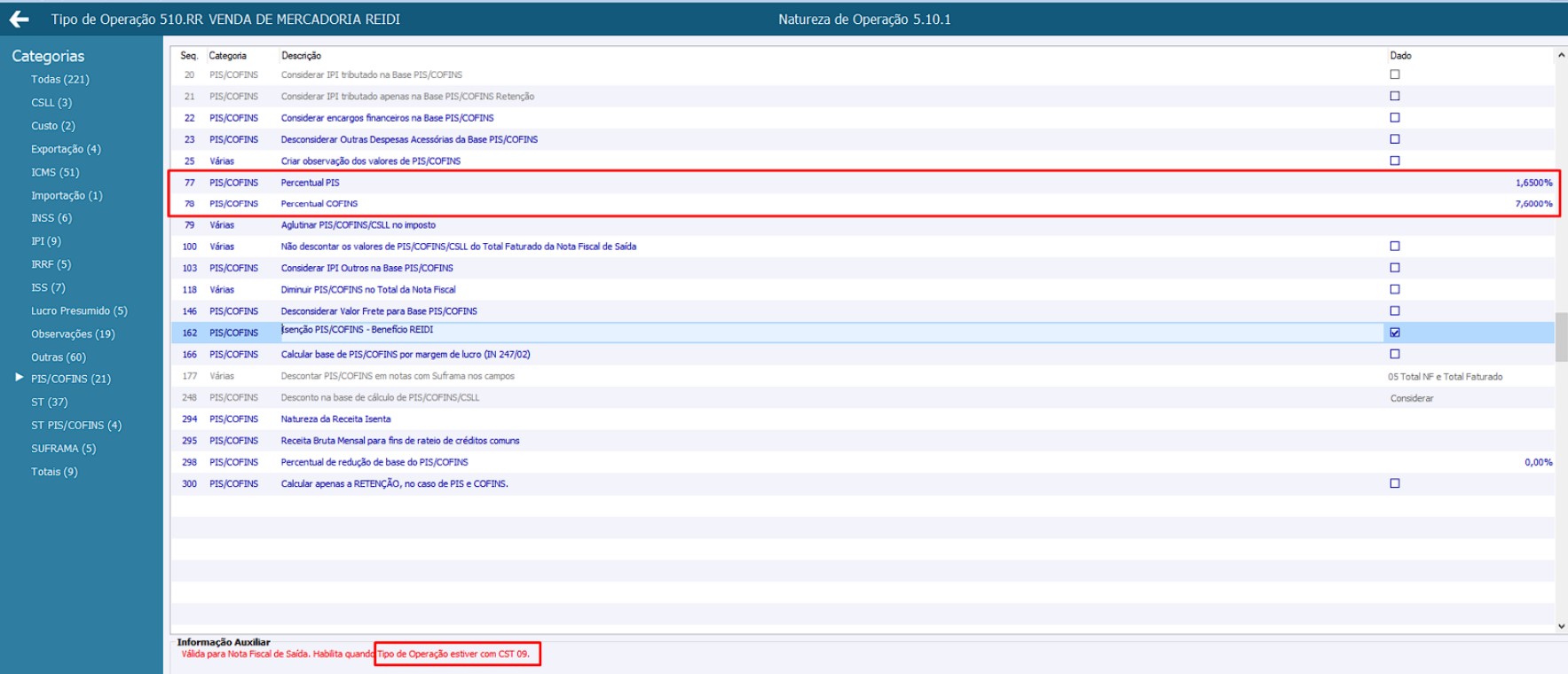Choose the Importação (1) category
1568x674 pixels.
67,195
